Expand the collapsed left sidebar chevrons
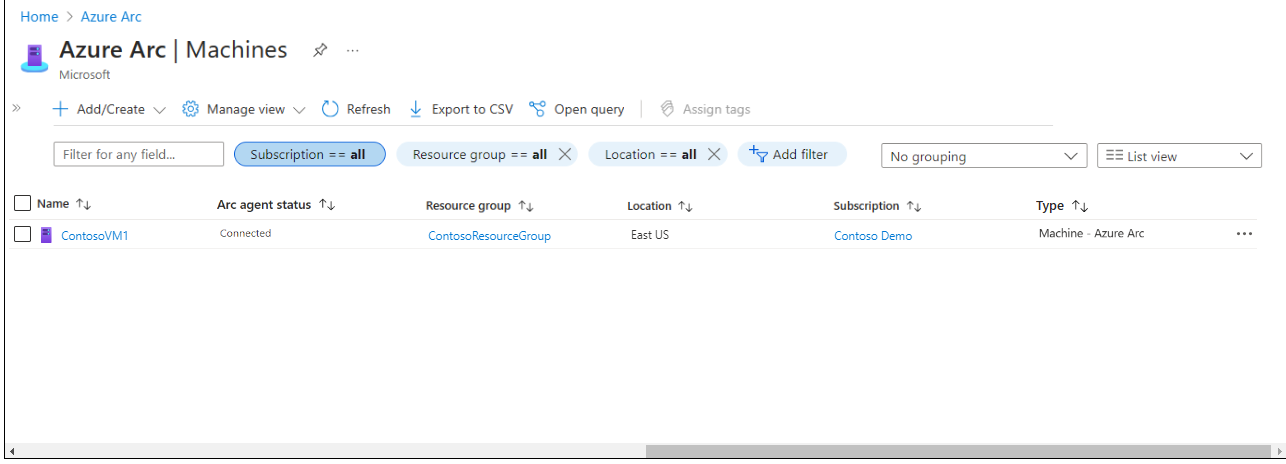The height and width of the screenshot is (464, 1286). pos(17,108)
